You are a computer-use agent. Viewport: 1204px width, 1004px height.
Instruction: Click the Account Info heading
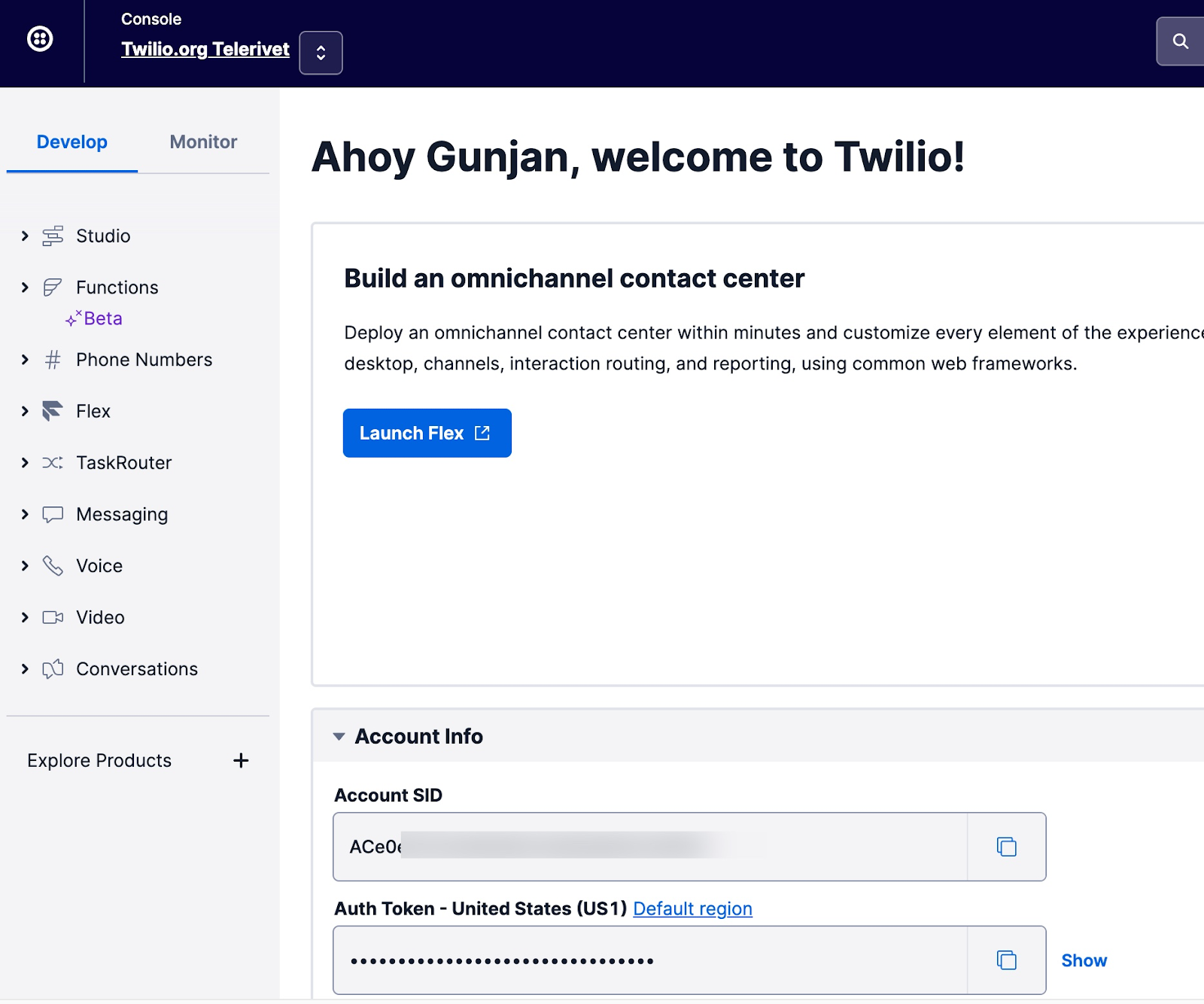[x=419, y=736]
